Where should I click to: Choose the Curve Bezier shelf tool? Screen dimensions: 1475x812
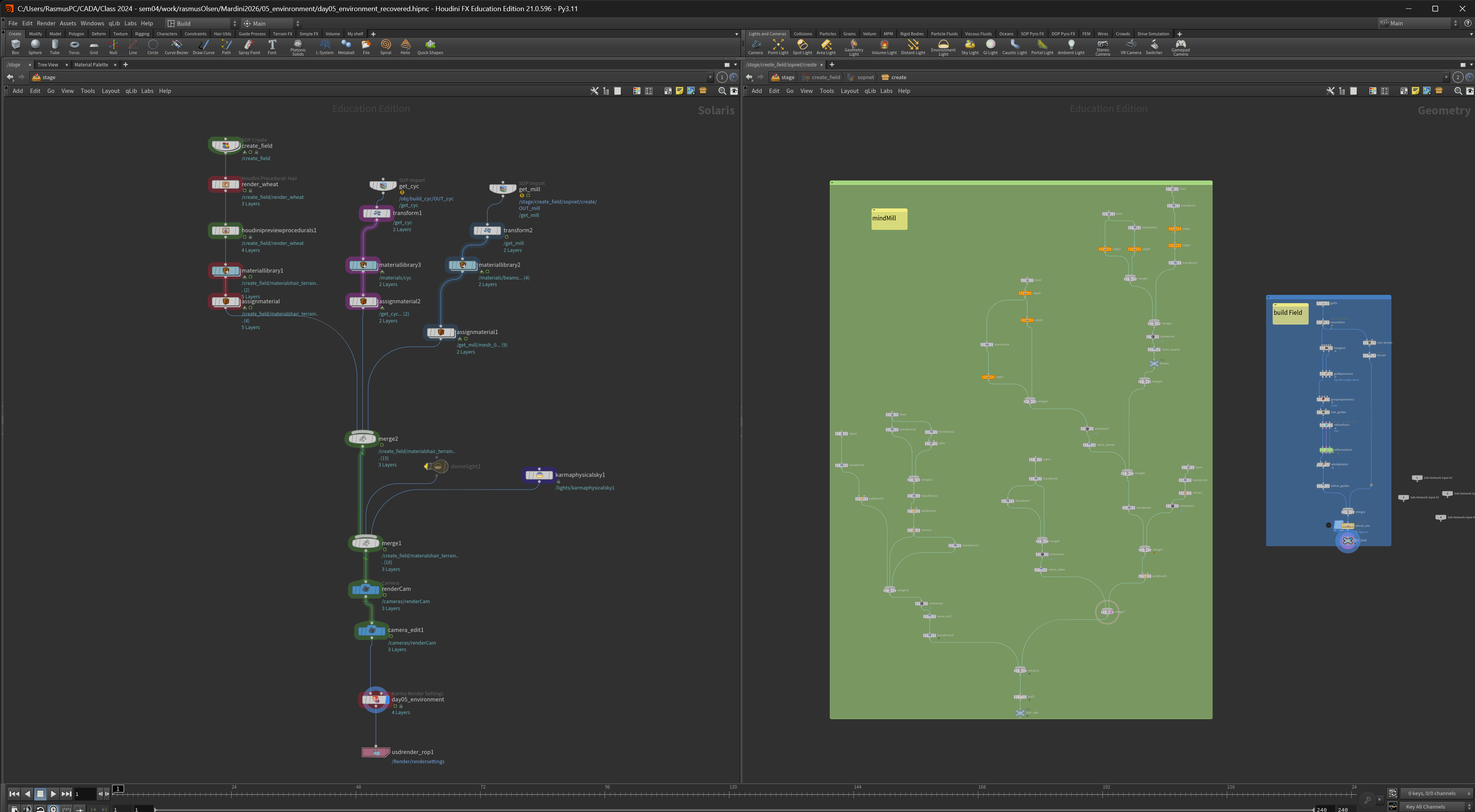tap(176, 46)
